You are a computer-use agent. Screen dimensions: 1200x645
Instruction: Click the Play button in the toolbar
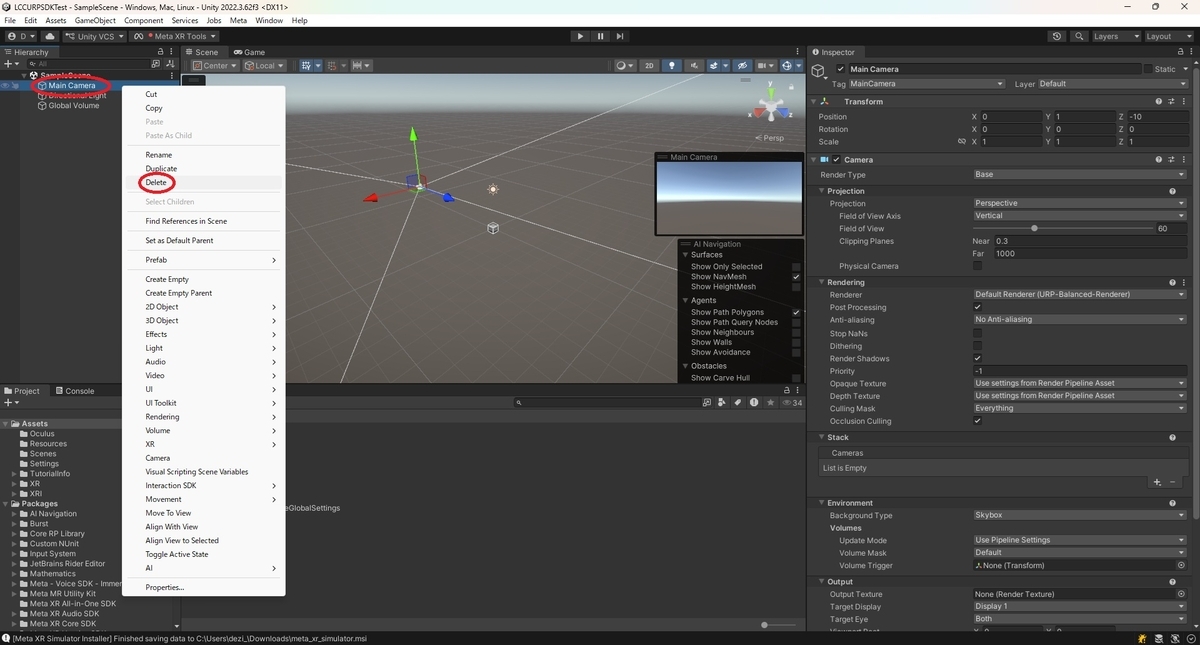(580, 36)
